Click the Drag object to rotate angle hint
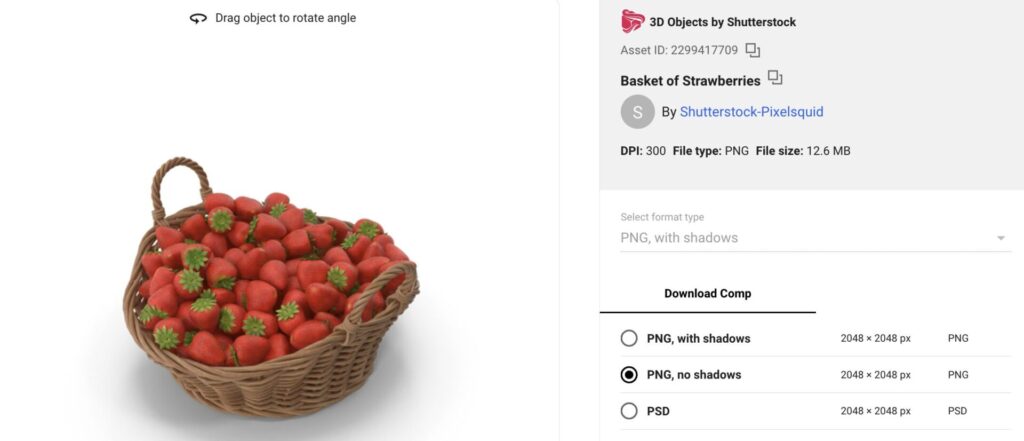Viewport: 1024px width, 441px height. pos(285,18)
